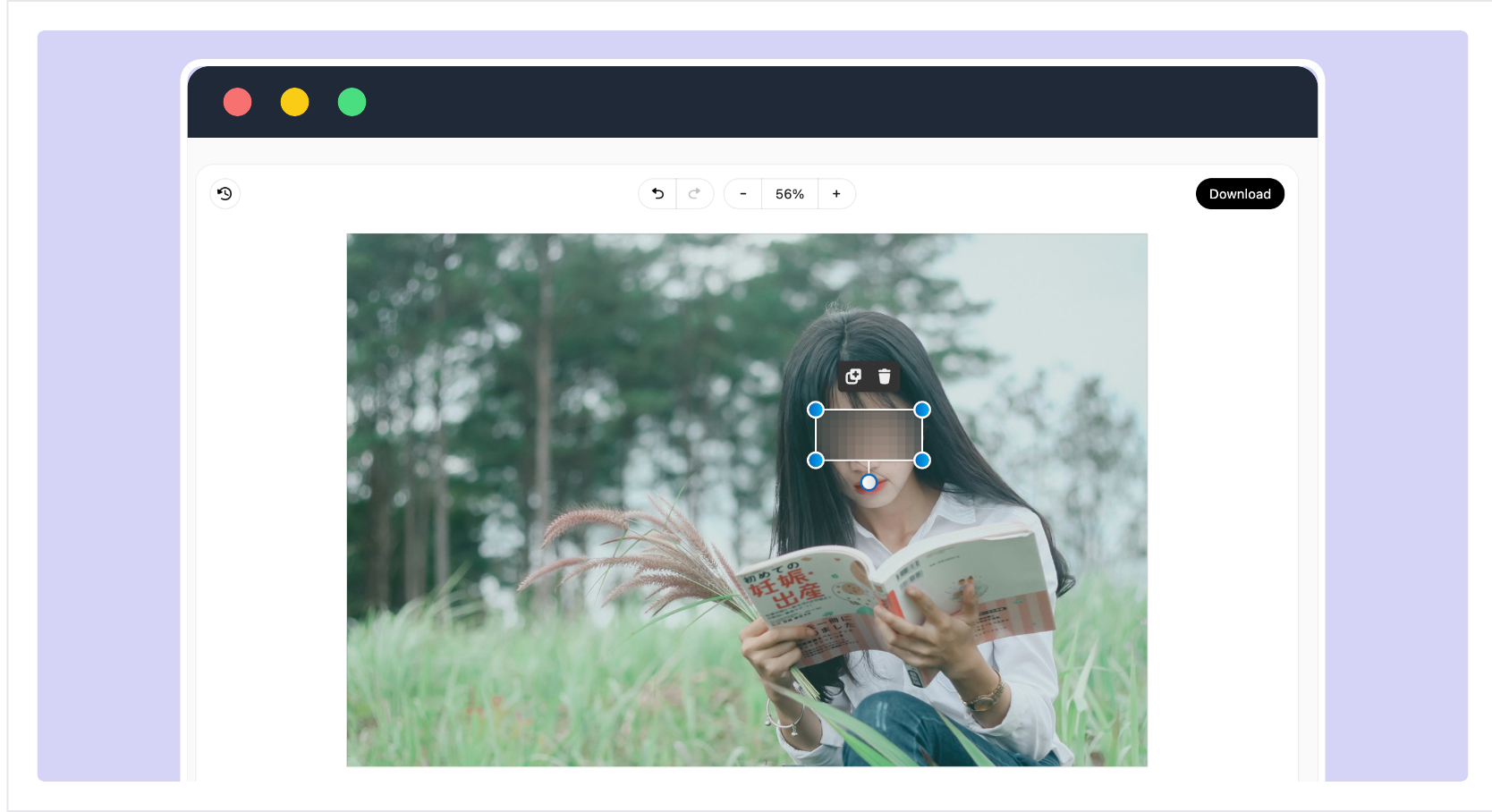Click the redo arrow button
This screenshot has width=1492, height=812.
(x=694, y=193)
